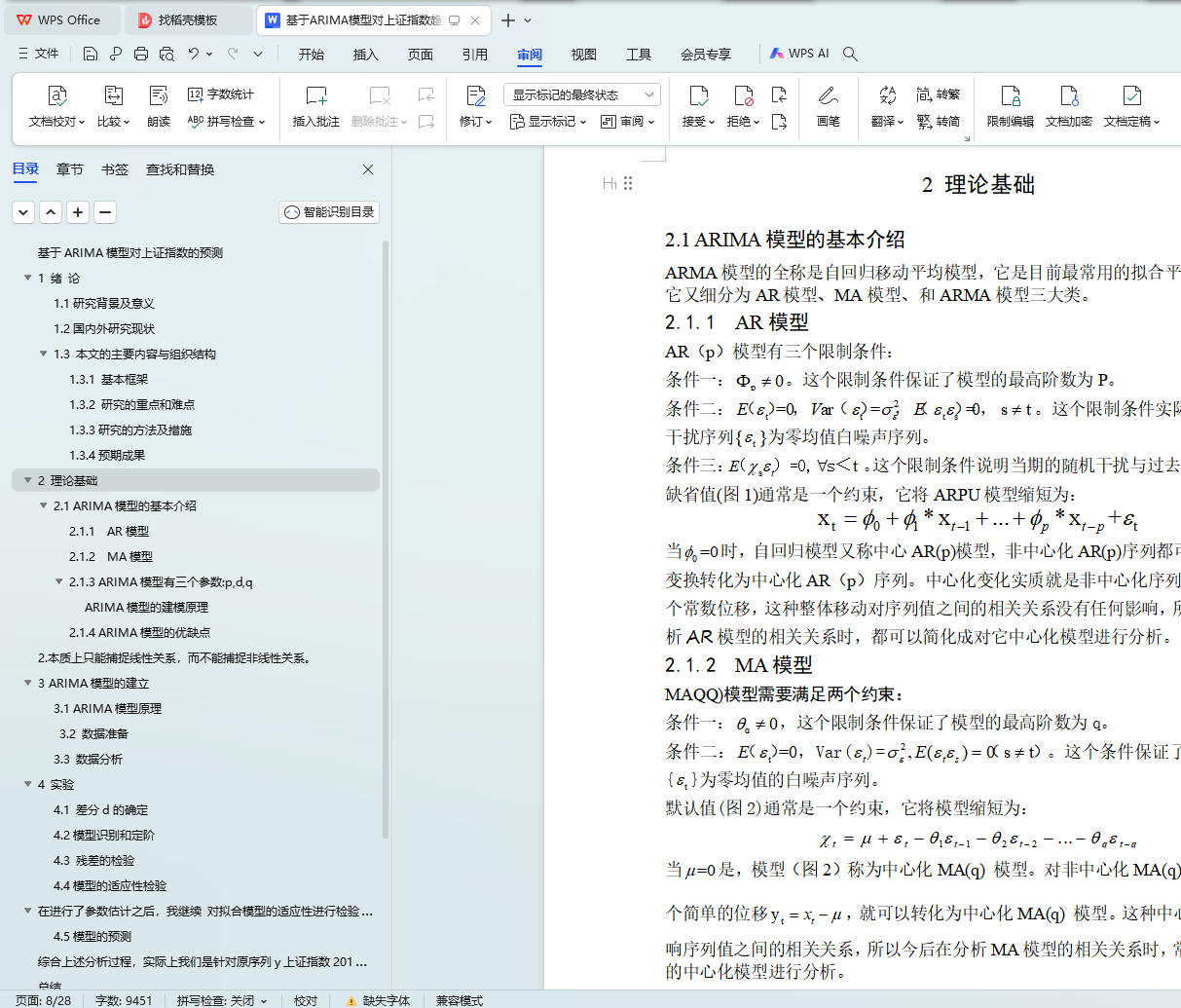Go to next revision icon beside 拒绝
1181x1008 pixels.
coord(779,122)
